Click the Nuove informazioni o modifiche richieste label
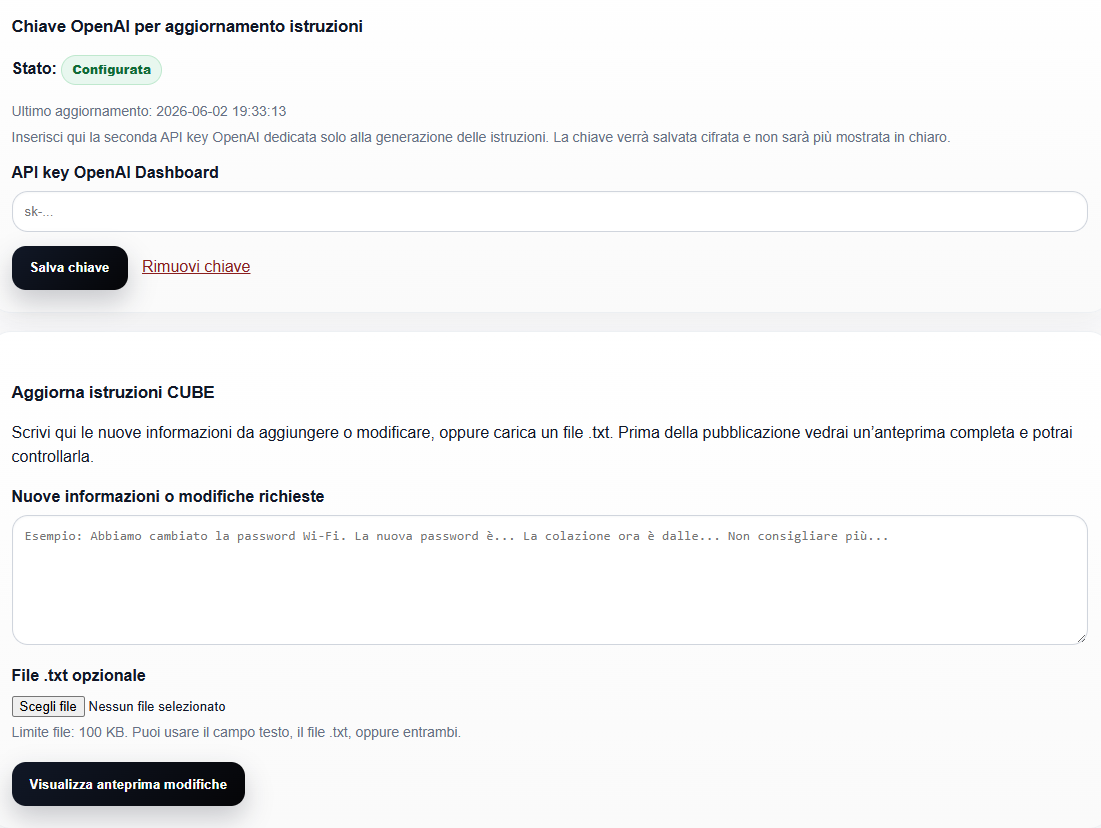Screen dimensions: 1101x828 168,497
